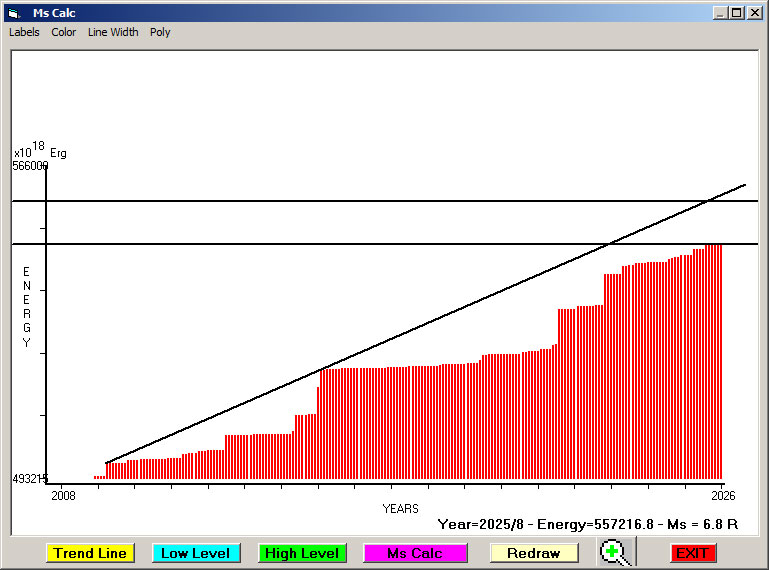Close the Ms Calc window
The image size is (769, 570).
point(755,13)
